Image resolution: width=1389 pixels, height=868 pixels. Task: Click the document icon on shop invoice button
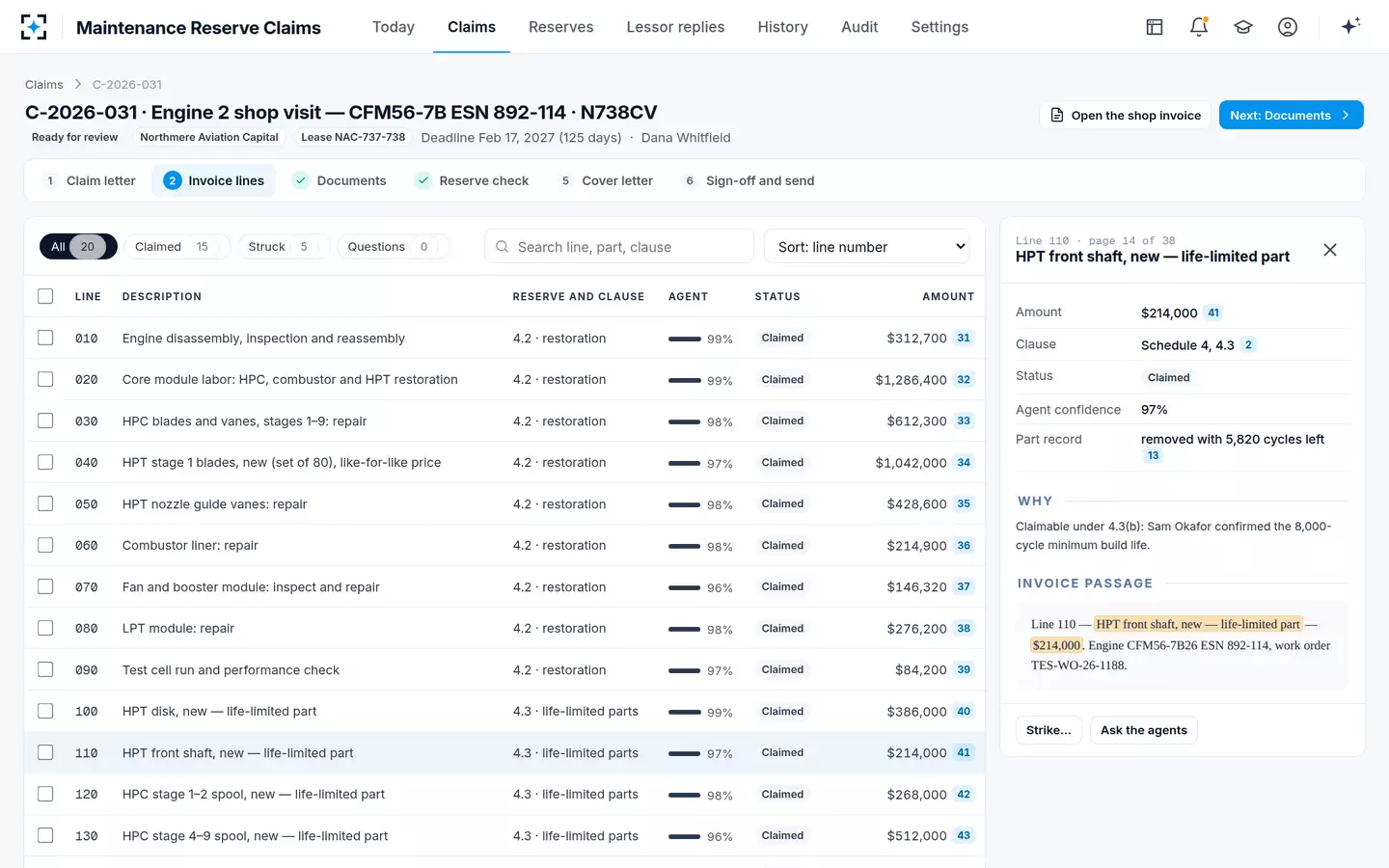tap(1057, 115)
